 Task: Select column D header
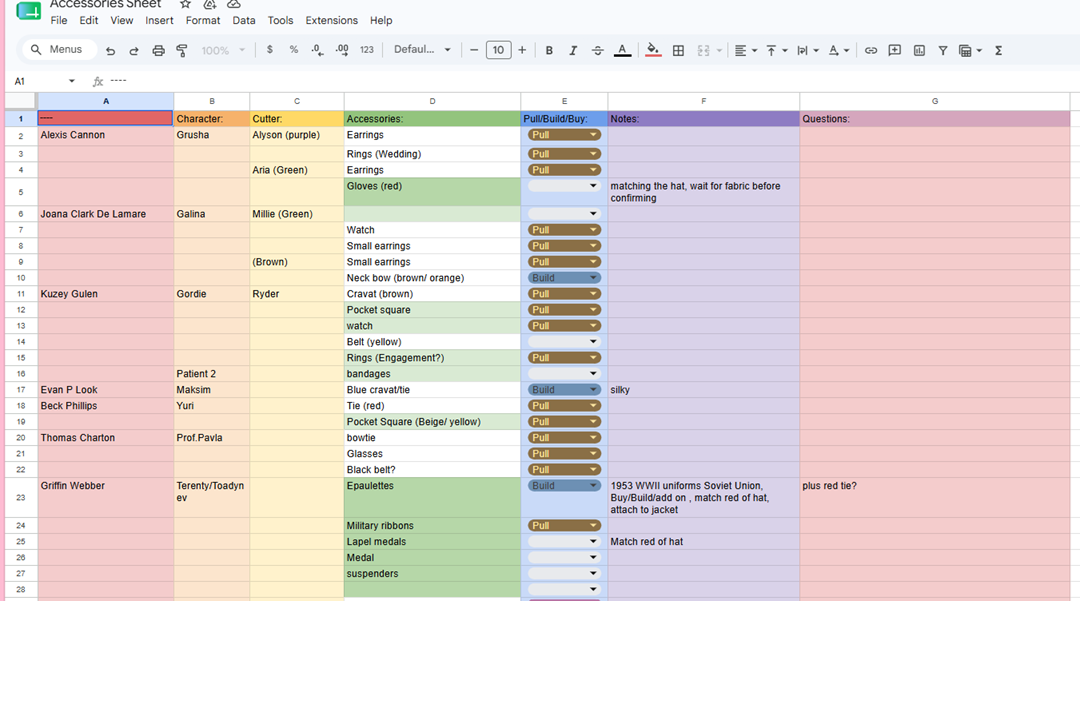tap(432, 101)
